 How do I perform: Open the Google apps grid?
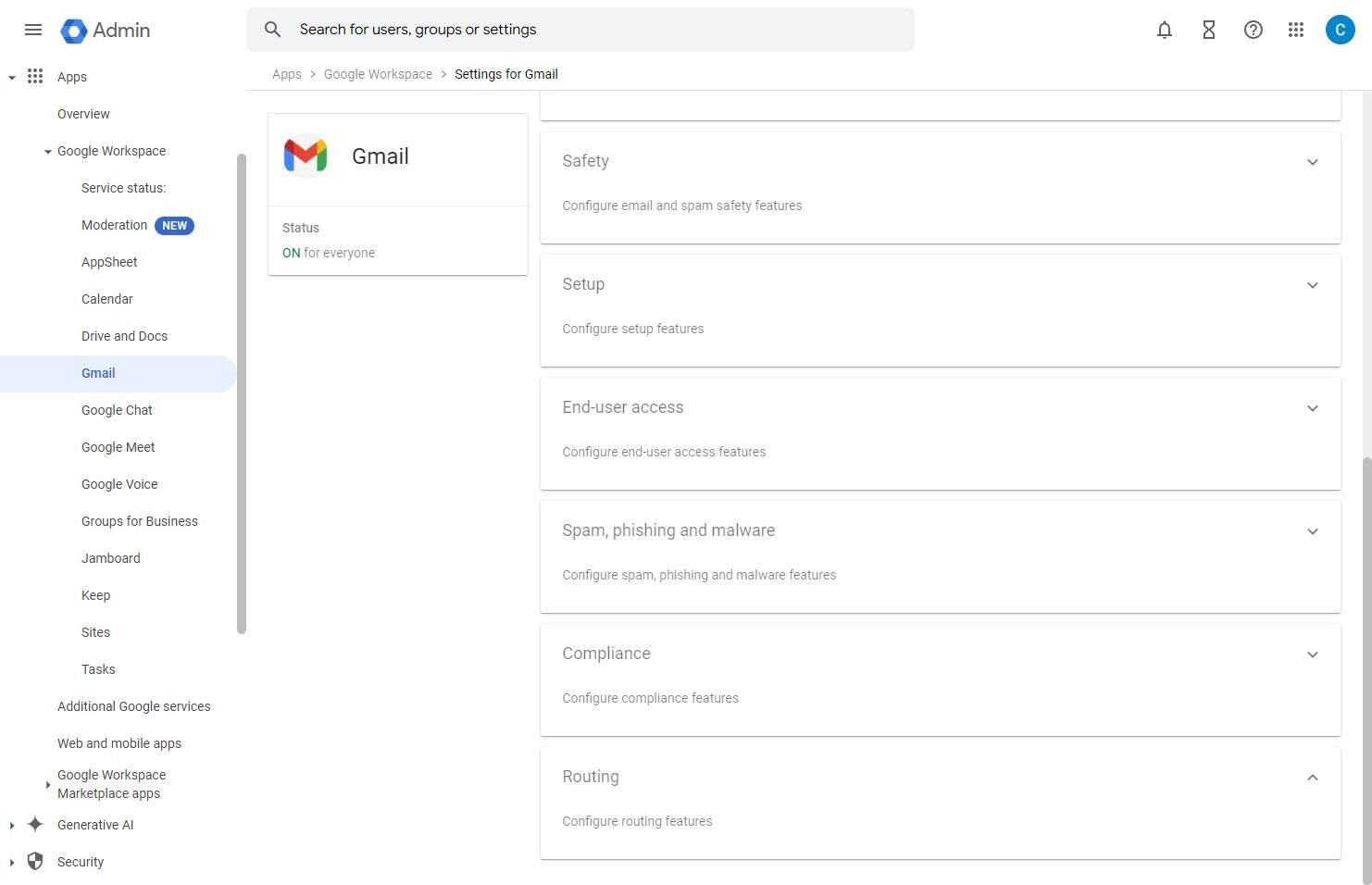coord(1296,30)
